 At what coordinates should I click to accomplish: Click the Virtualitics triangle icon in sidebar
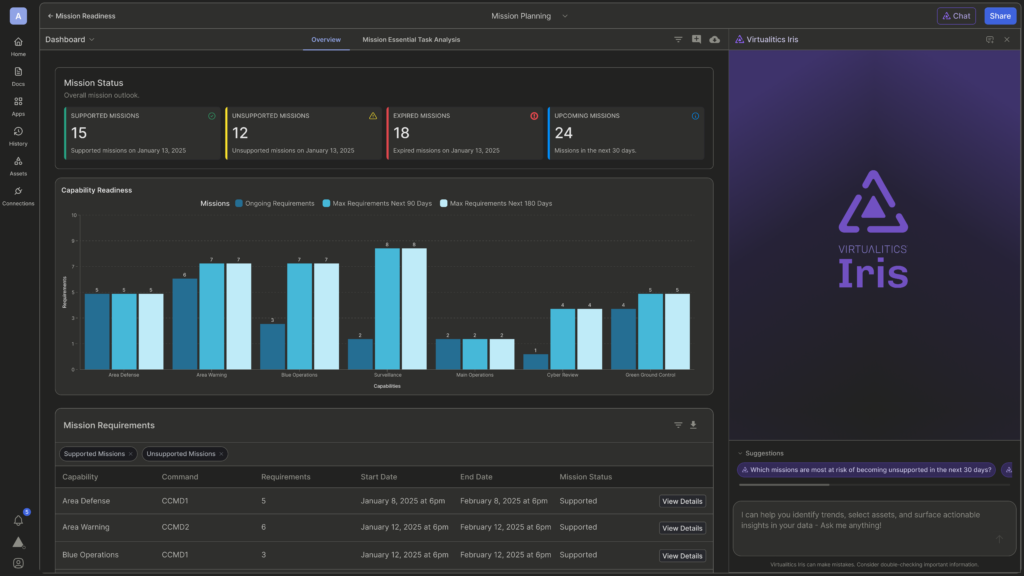coord(18,542)
